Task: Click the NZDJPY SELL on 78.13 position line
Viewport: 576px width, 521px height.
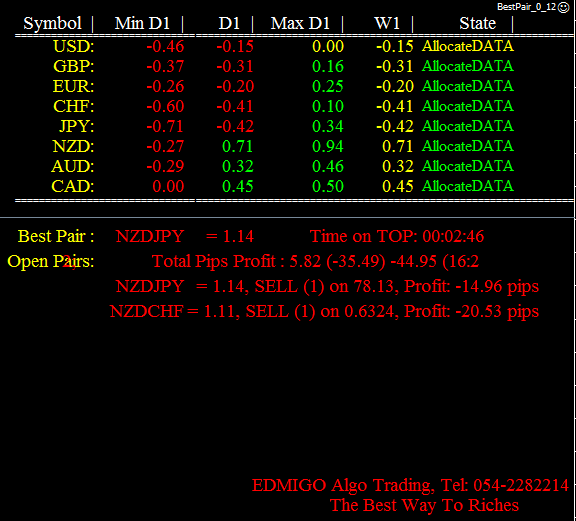Action: (327, 286)
